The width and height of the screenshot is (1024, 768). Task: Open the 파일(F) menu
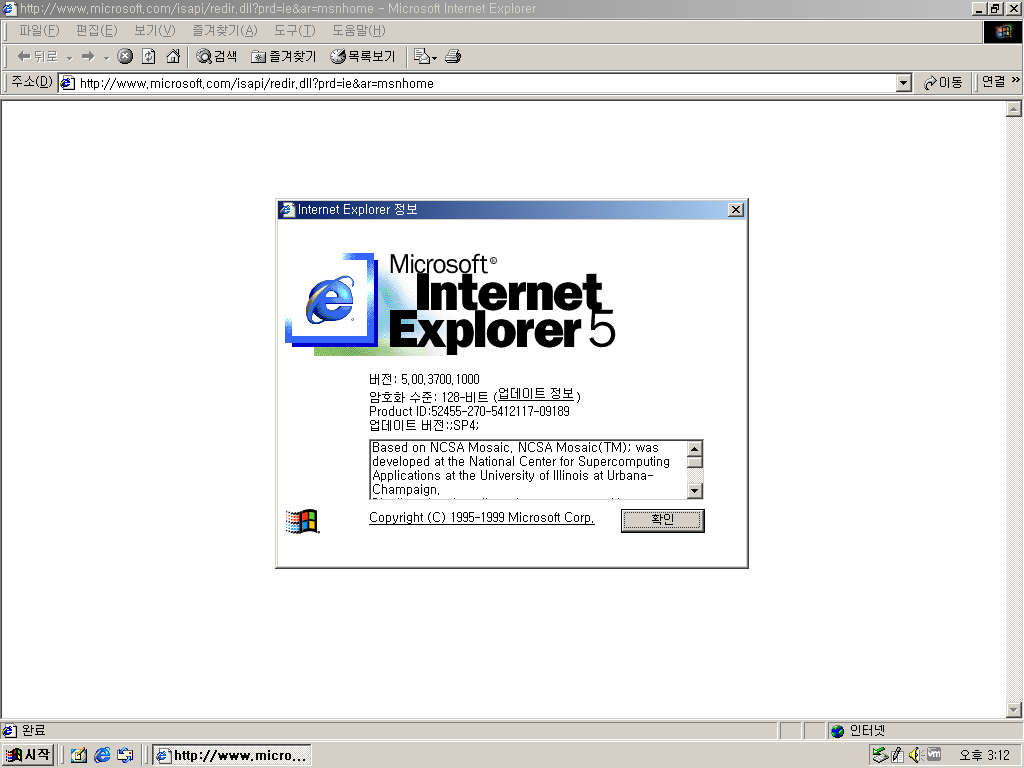pos(39,30)
